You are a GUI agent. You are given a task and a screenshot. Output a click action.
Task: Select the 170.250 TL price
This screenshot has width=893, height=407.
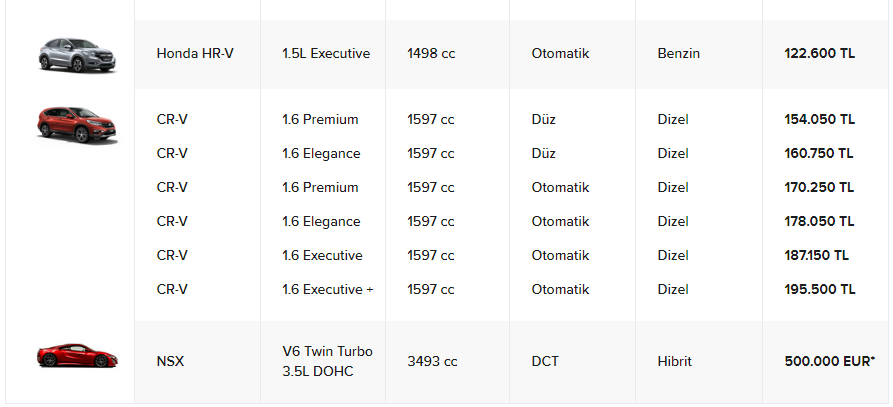pos(819,187)
